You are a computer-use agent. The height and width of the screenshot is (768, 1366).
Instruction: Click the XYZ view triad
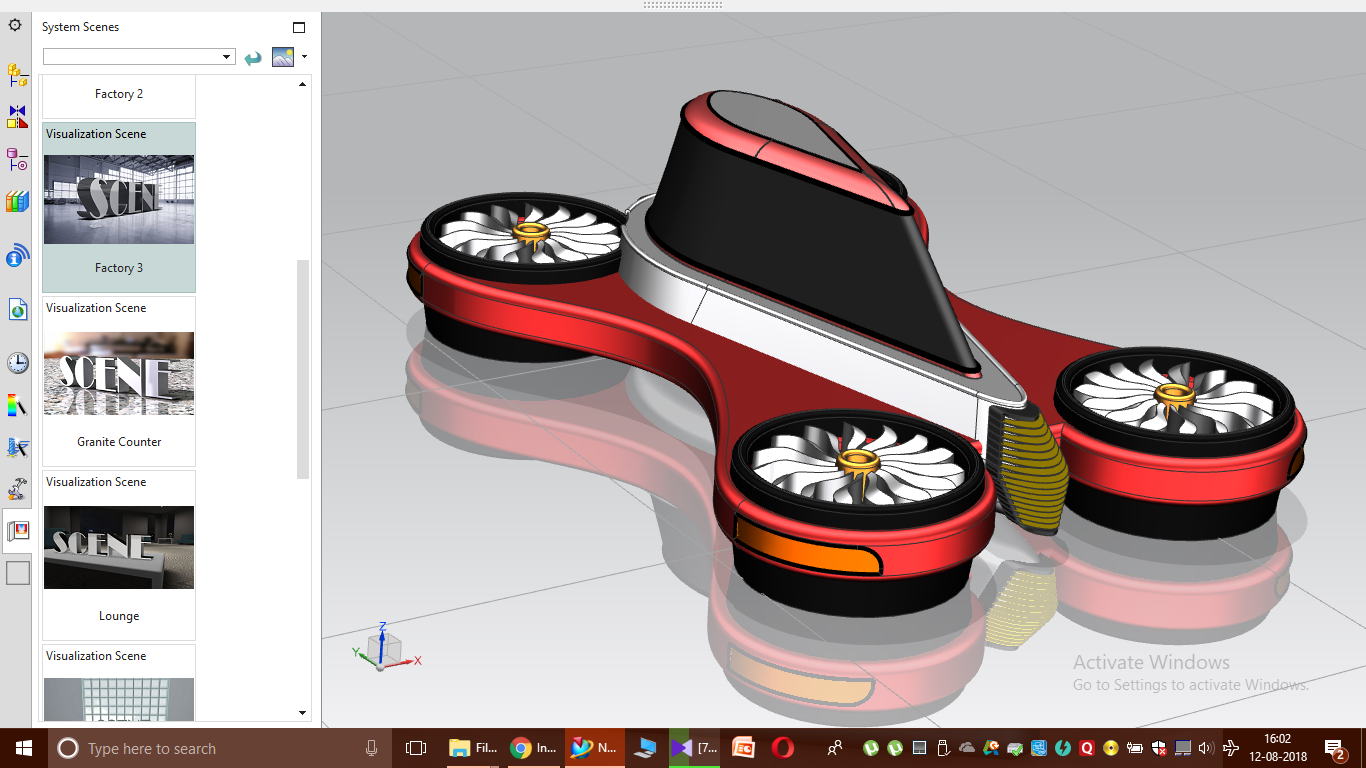tap(384, 647)
